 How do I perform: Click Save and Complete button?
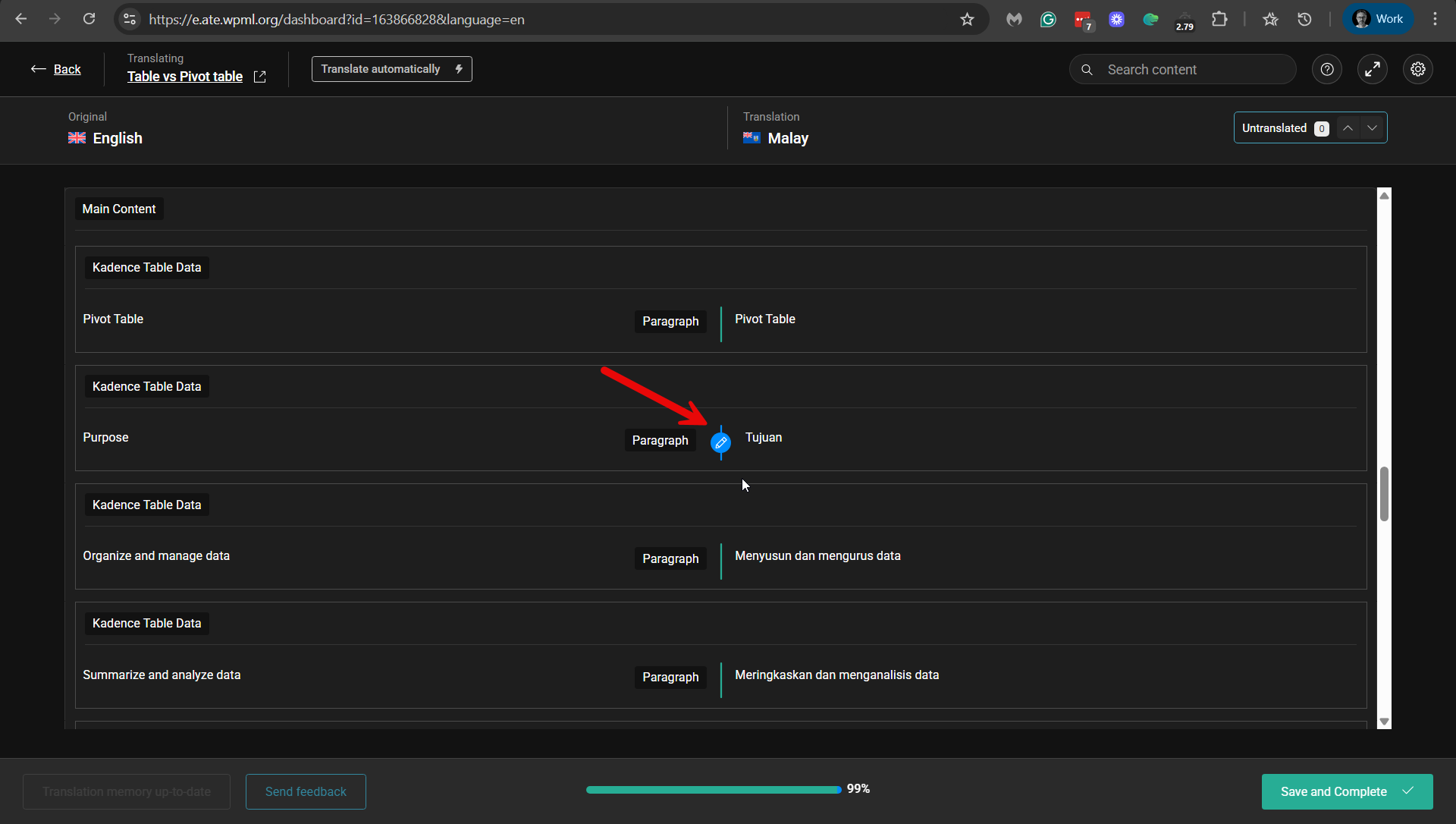click(1346, 791)
